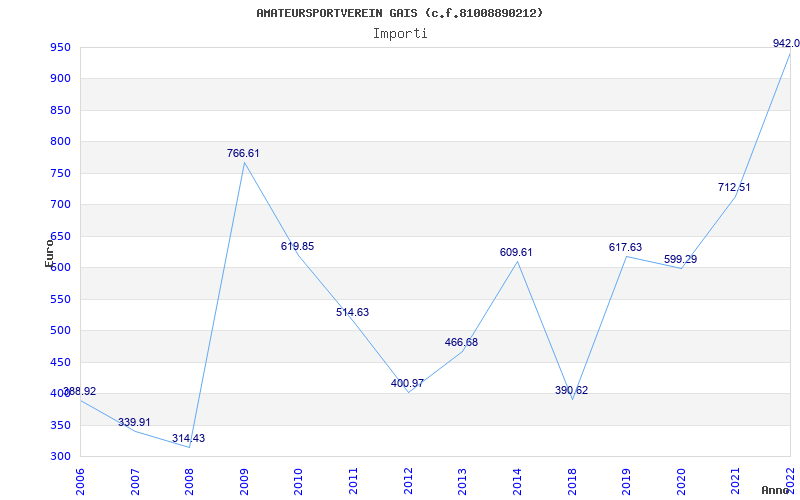
Task: Click the 750 y-axis value
Action: [x=60, y=173]
